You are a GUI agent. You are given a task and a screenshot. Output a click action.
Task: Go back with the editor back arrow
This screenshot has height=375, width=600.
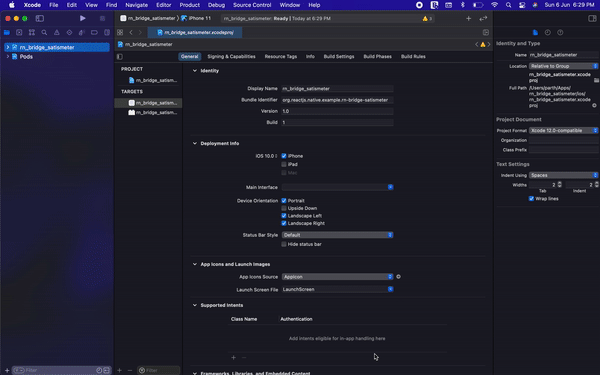pos(131,33)
